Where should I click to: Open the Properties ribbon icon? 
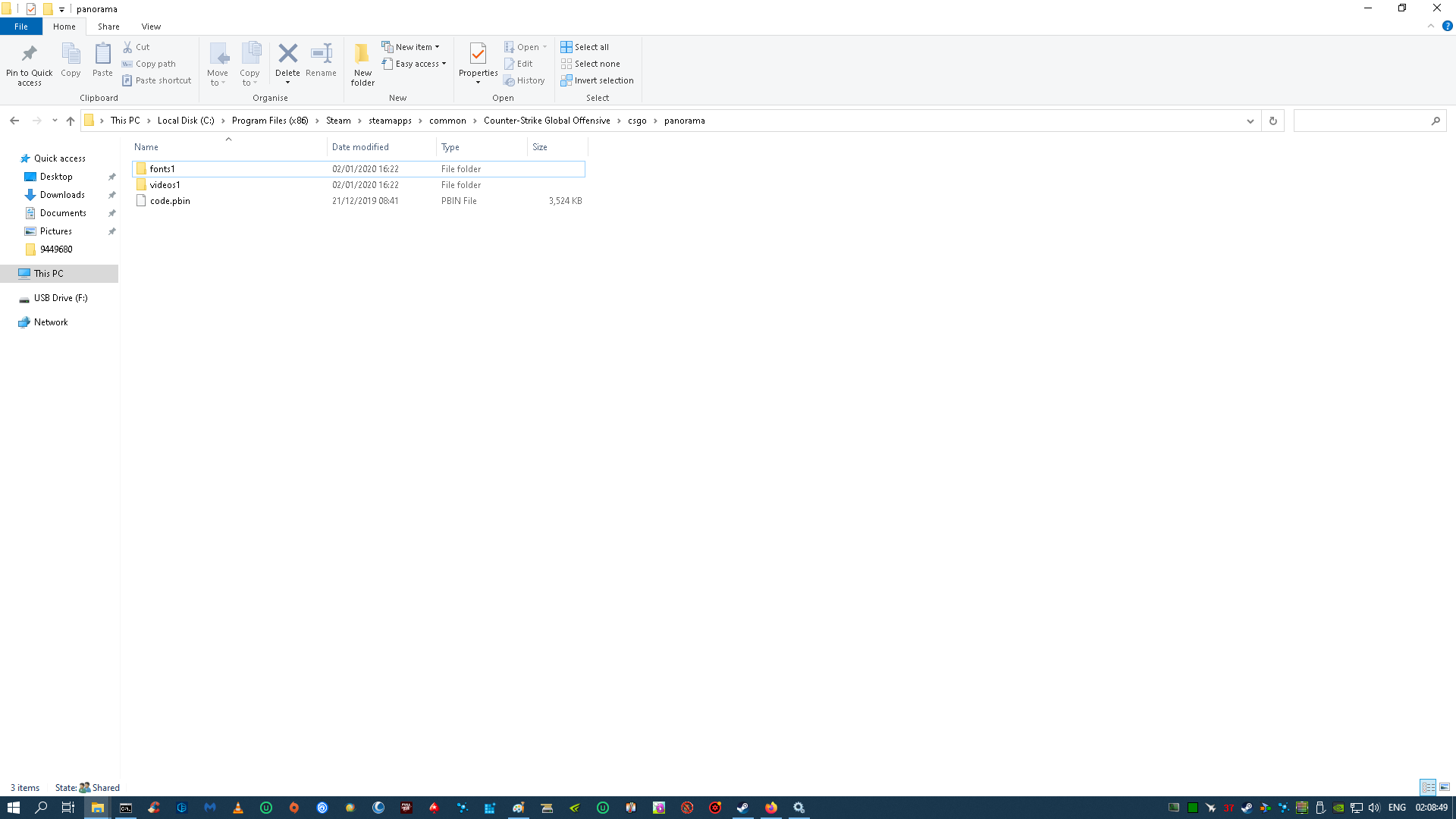coord(478,55)
